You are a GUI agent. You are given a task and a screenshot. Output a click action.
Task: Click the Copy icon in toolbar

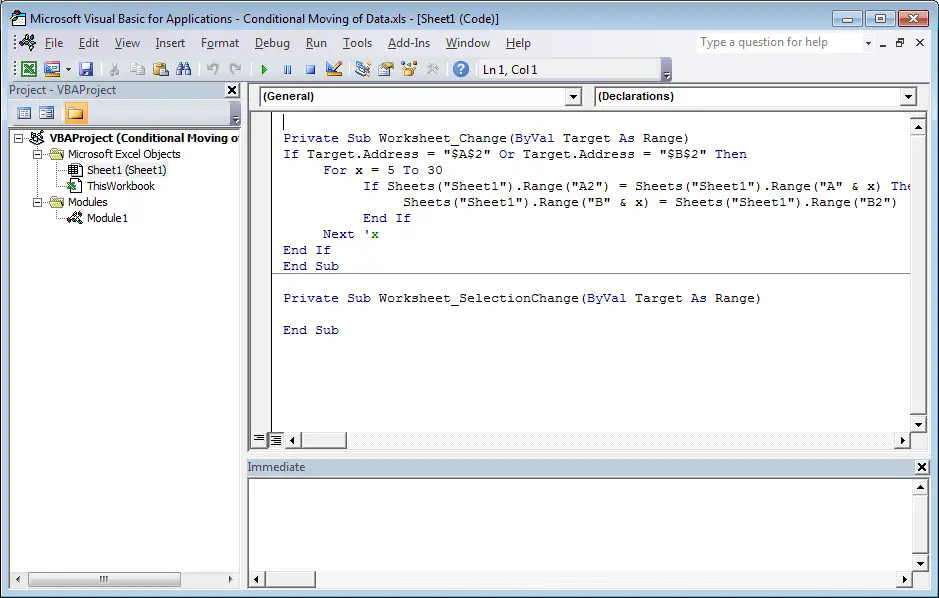137,69
